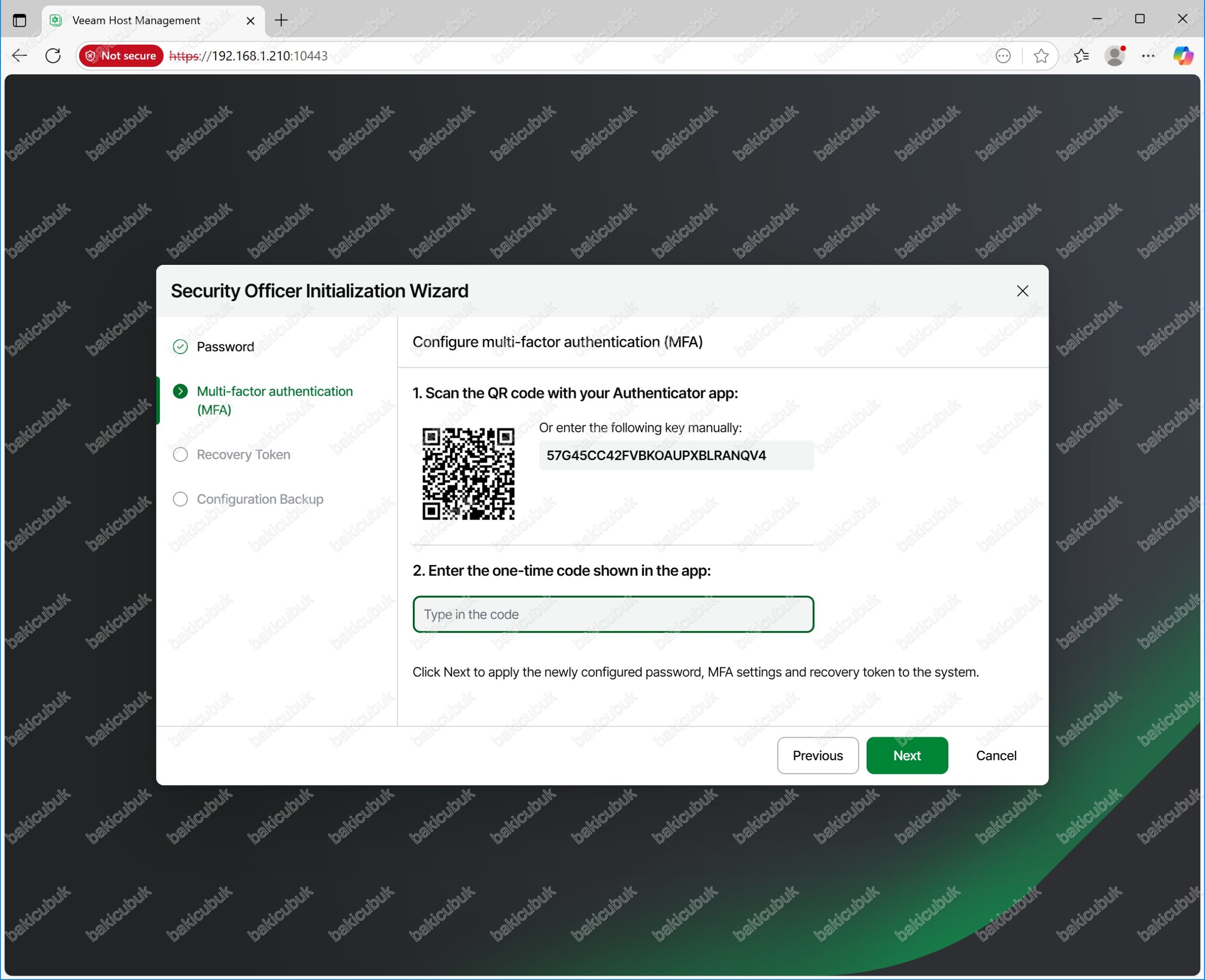Add page to favorites with the star icon
This screenshot has height=980, width=1205.
click(x=1041, y=56)
